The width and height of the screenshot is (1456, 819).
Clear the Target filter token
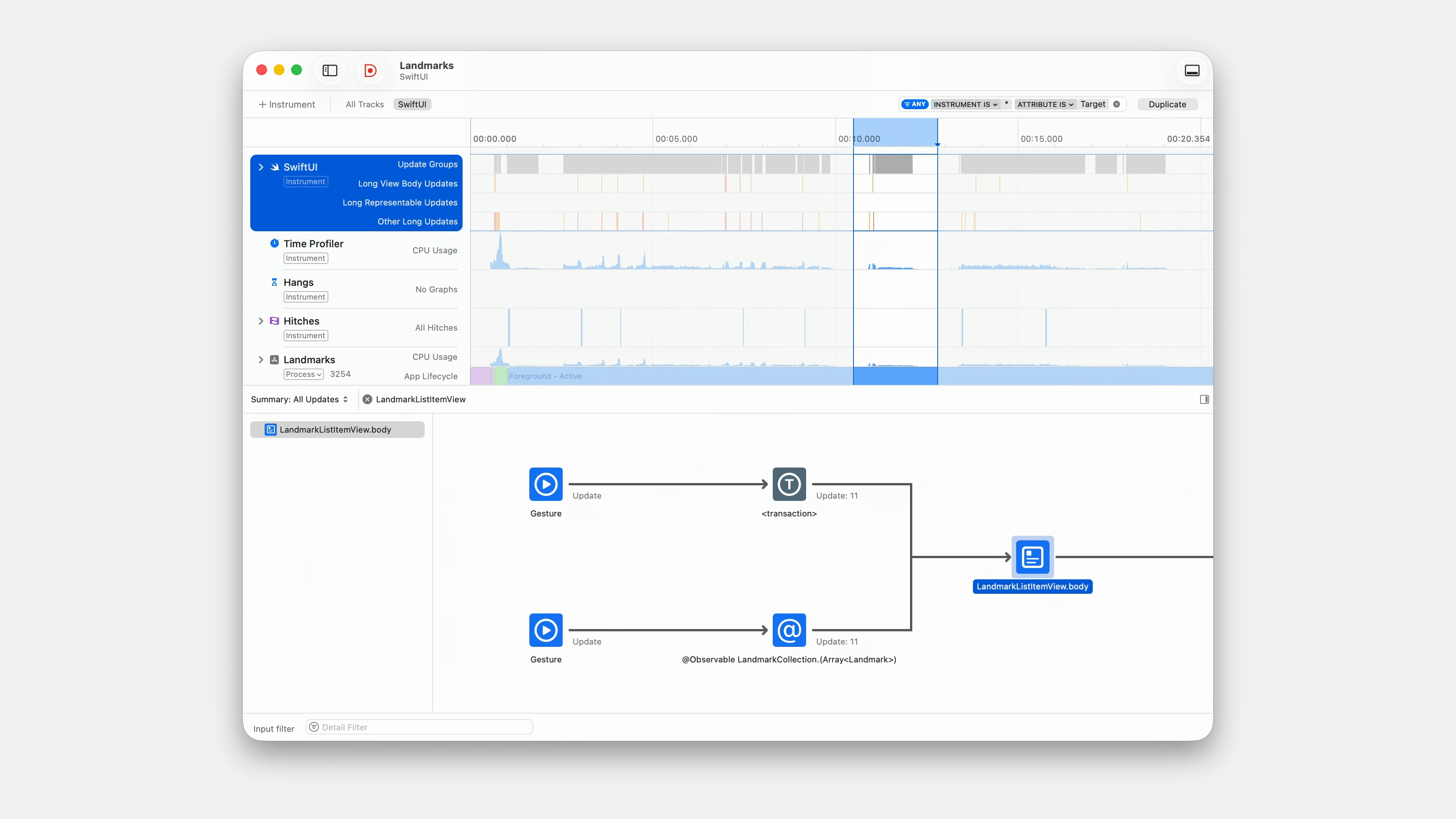pyautogui.click(x=1116, y=104)
